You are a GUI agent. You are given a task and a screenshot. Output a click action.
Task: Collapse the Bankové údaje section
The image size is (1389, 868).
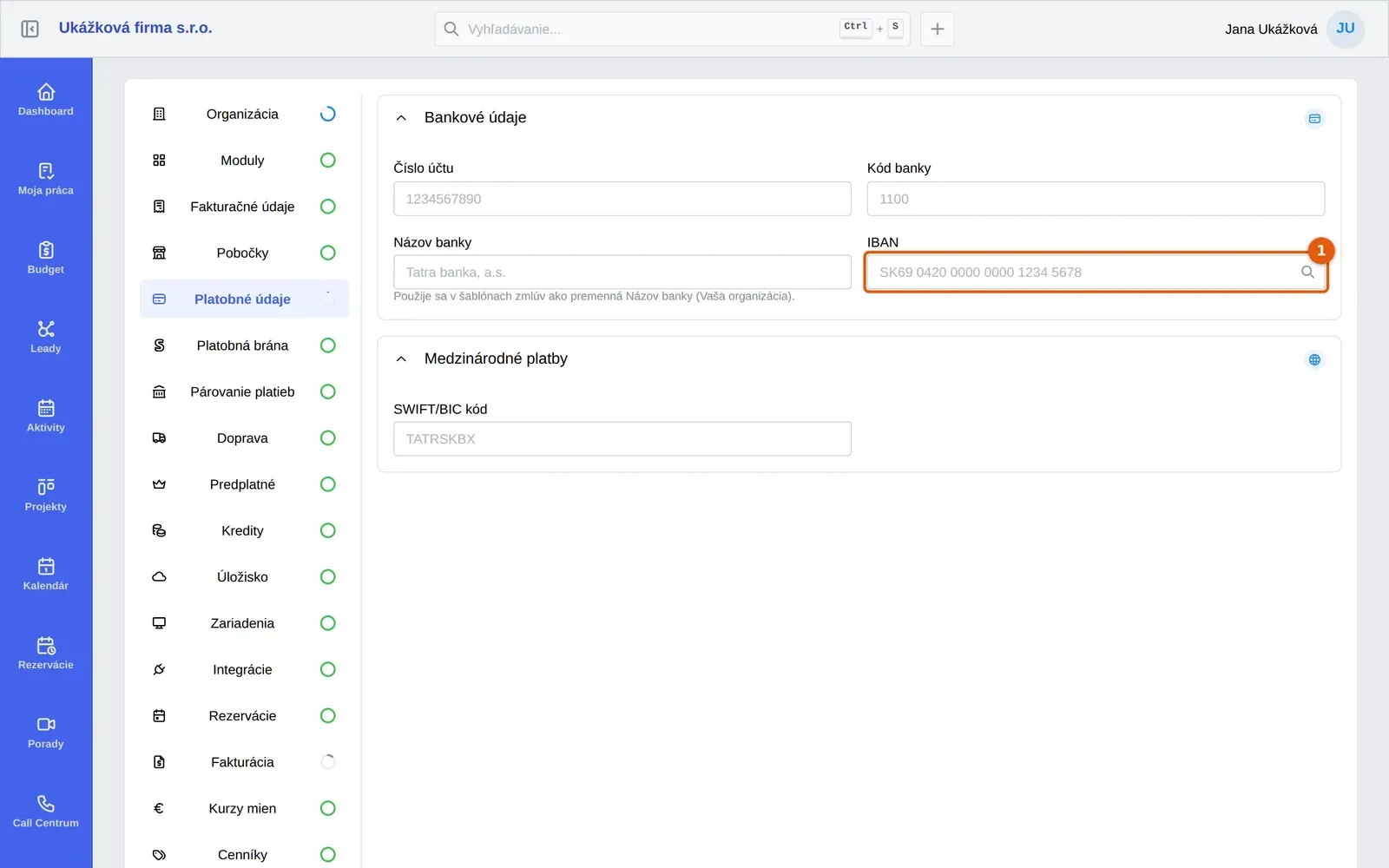coord(401,118)
